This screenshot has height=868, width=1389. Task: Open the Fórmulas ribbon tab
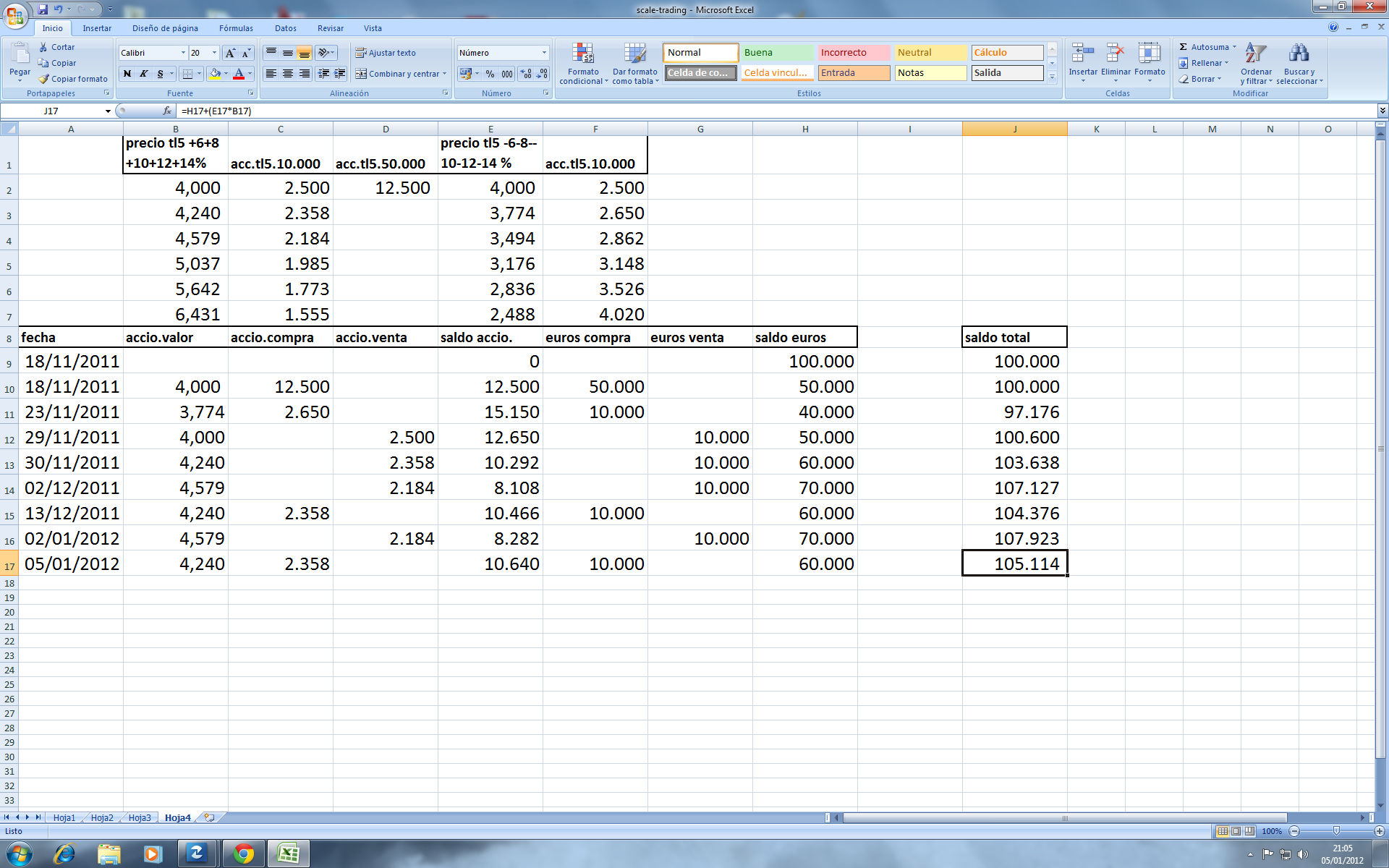click(236, 28)
